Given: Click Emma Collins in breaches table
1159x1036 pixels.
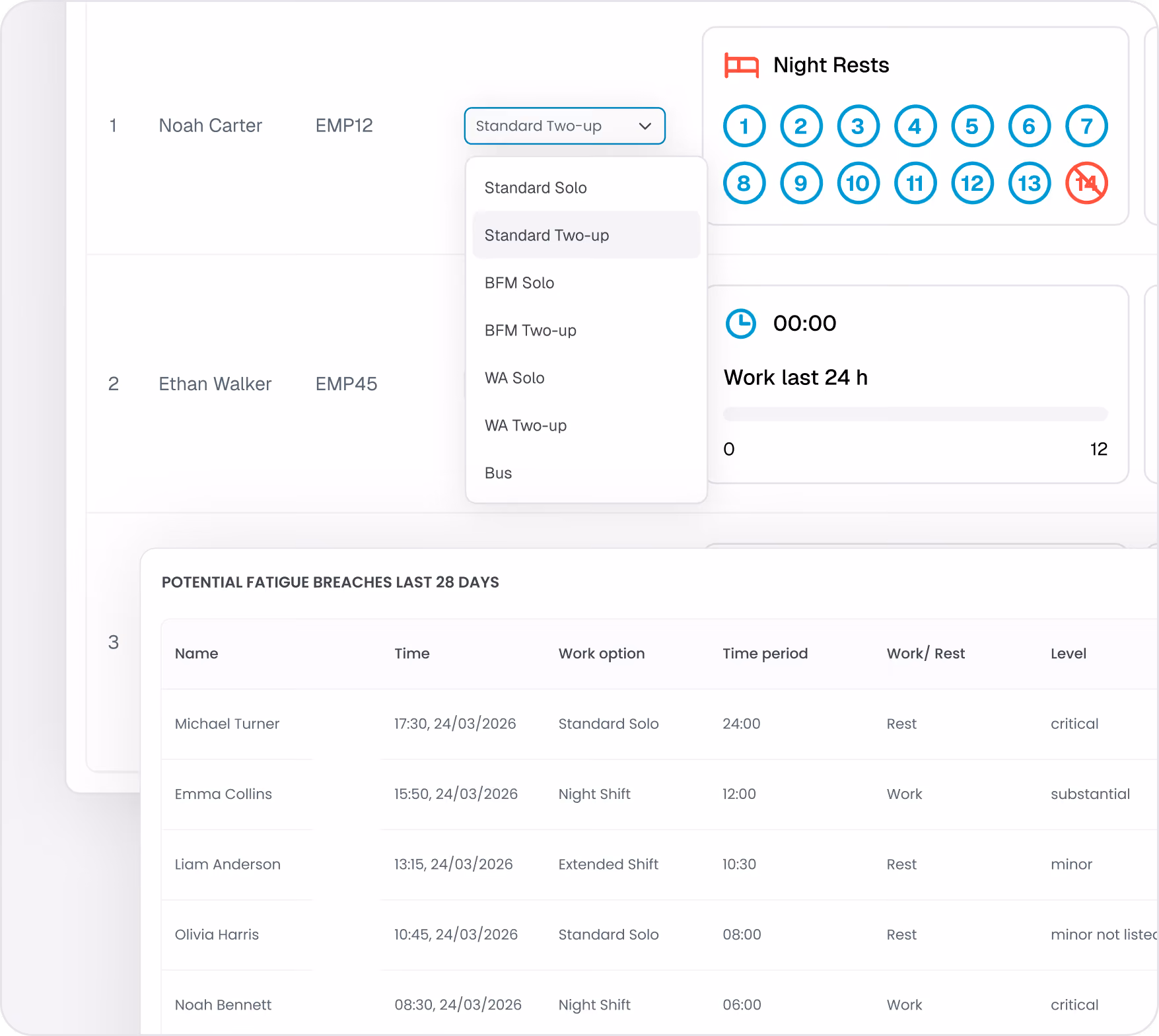Looking at the screenshot, I should [223, 794].
